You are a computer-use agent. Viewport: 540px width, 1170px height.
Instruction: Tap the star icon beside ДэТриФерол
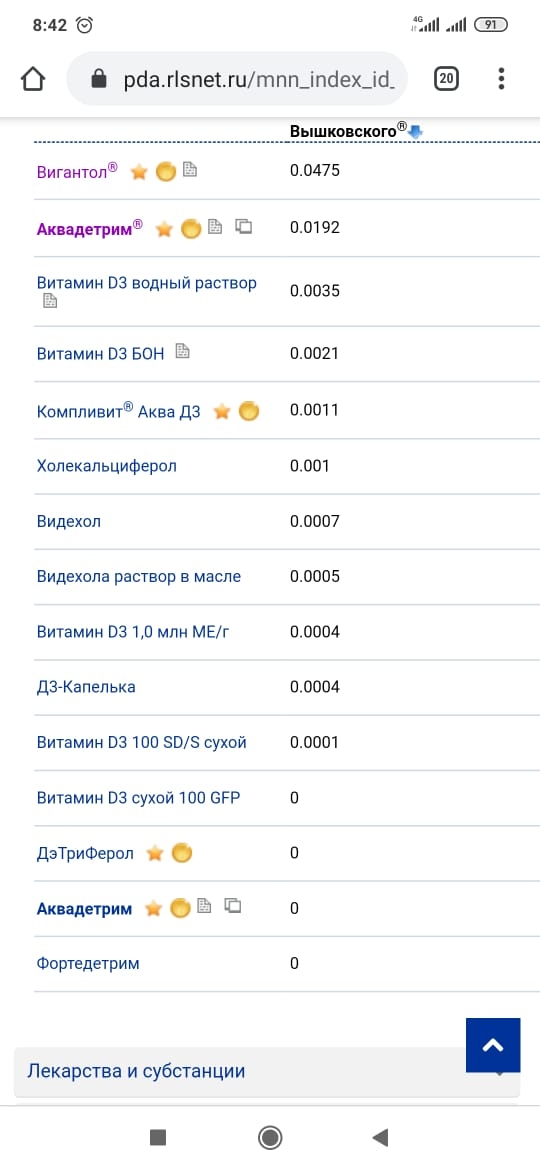pos(154,853)
